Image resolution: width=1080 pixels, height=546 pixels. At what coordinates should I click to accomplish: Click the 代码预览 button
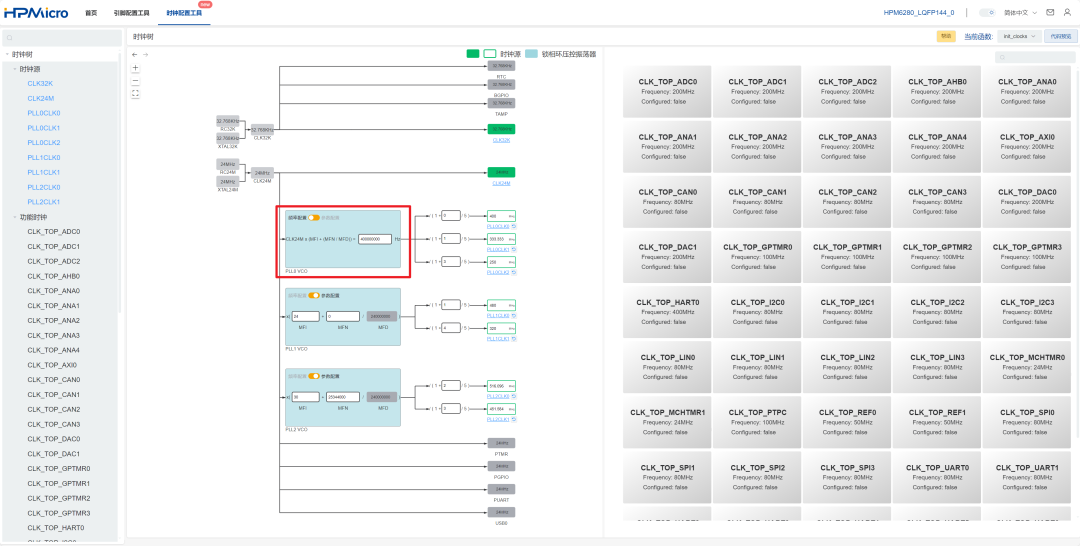click(x=1059, y=36)
